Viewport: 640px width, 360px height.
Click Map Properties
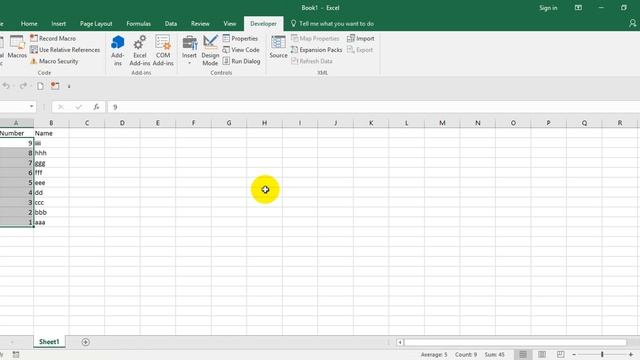point(315,38)
